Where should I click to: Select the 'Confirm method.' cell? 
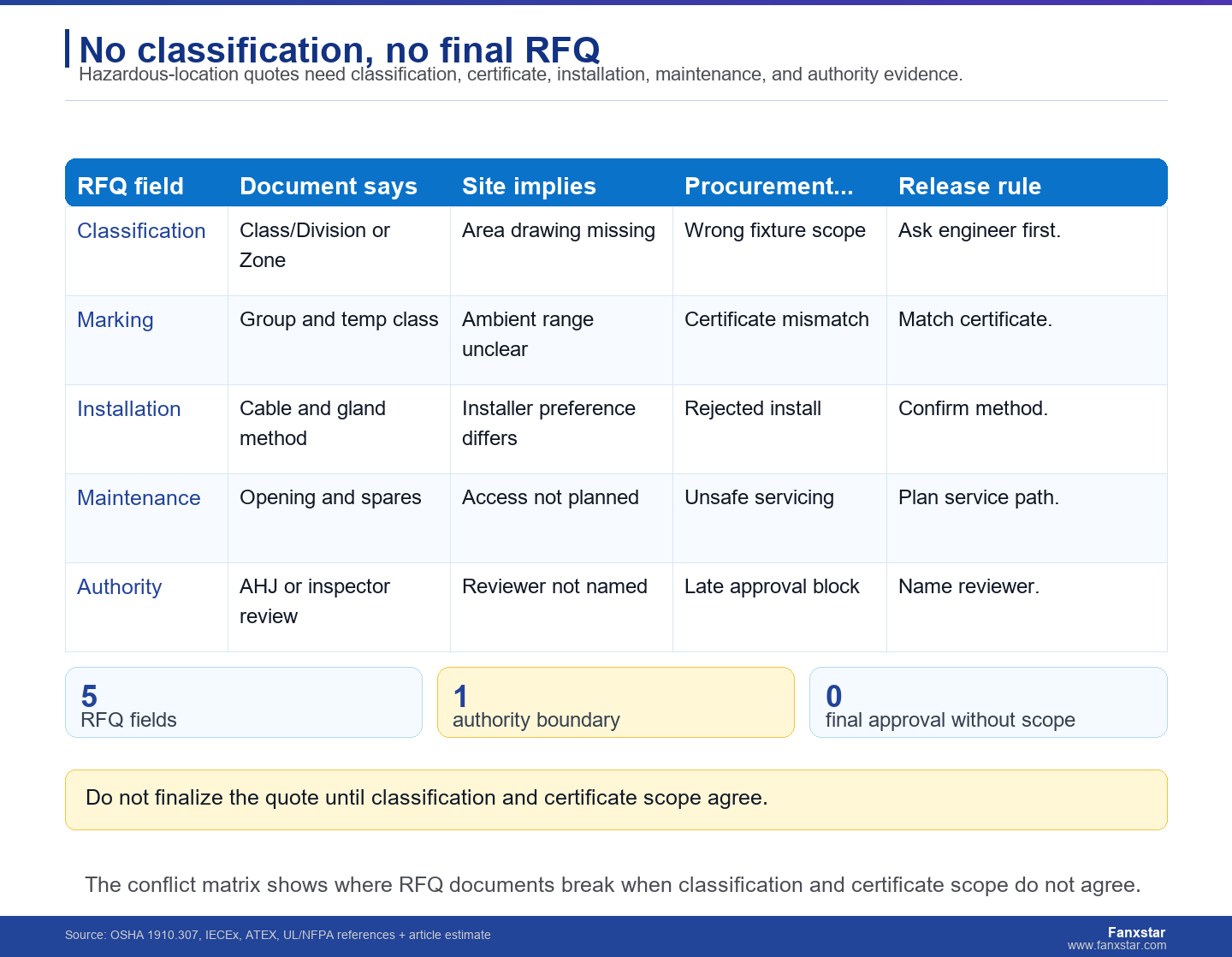point(1027,430)
